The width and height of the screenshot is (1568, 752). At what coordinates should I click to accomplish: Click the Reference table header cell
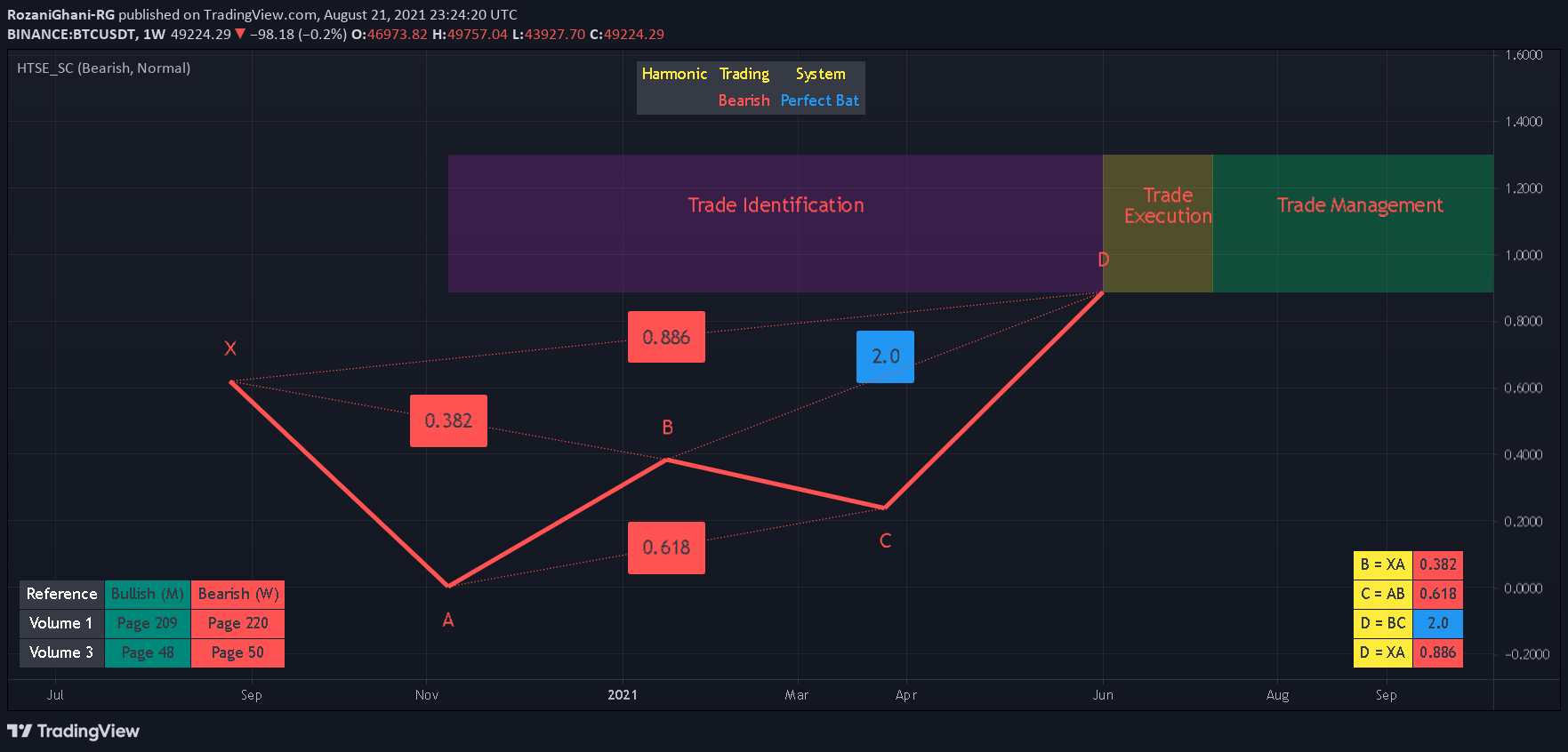click(61, 594)
